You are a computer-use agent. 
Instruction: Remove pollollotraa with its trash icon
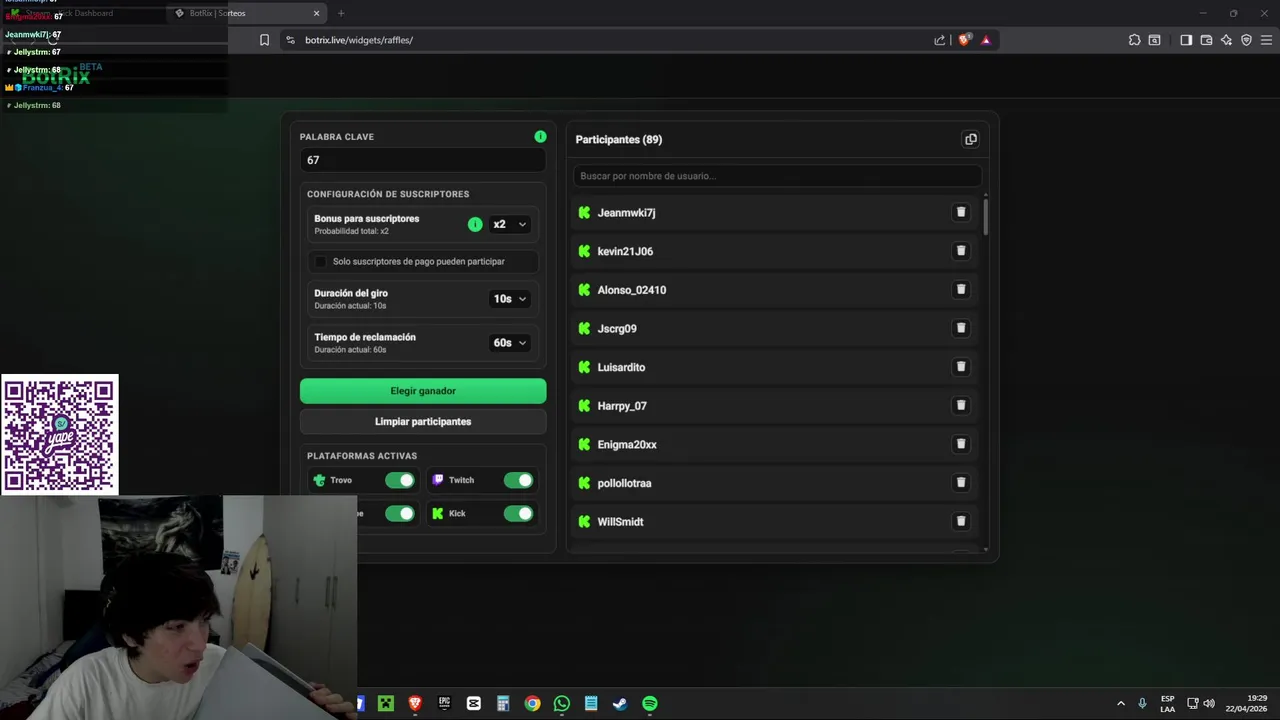(x=961, y=482)
